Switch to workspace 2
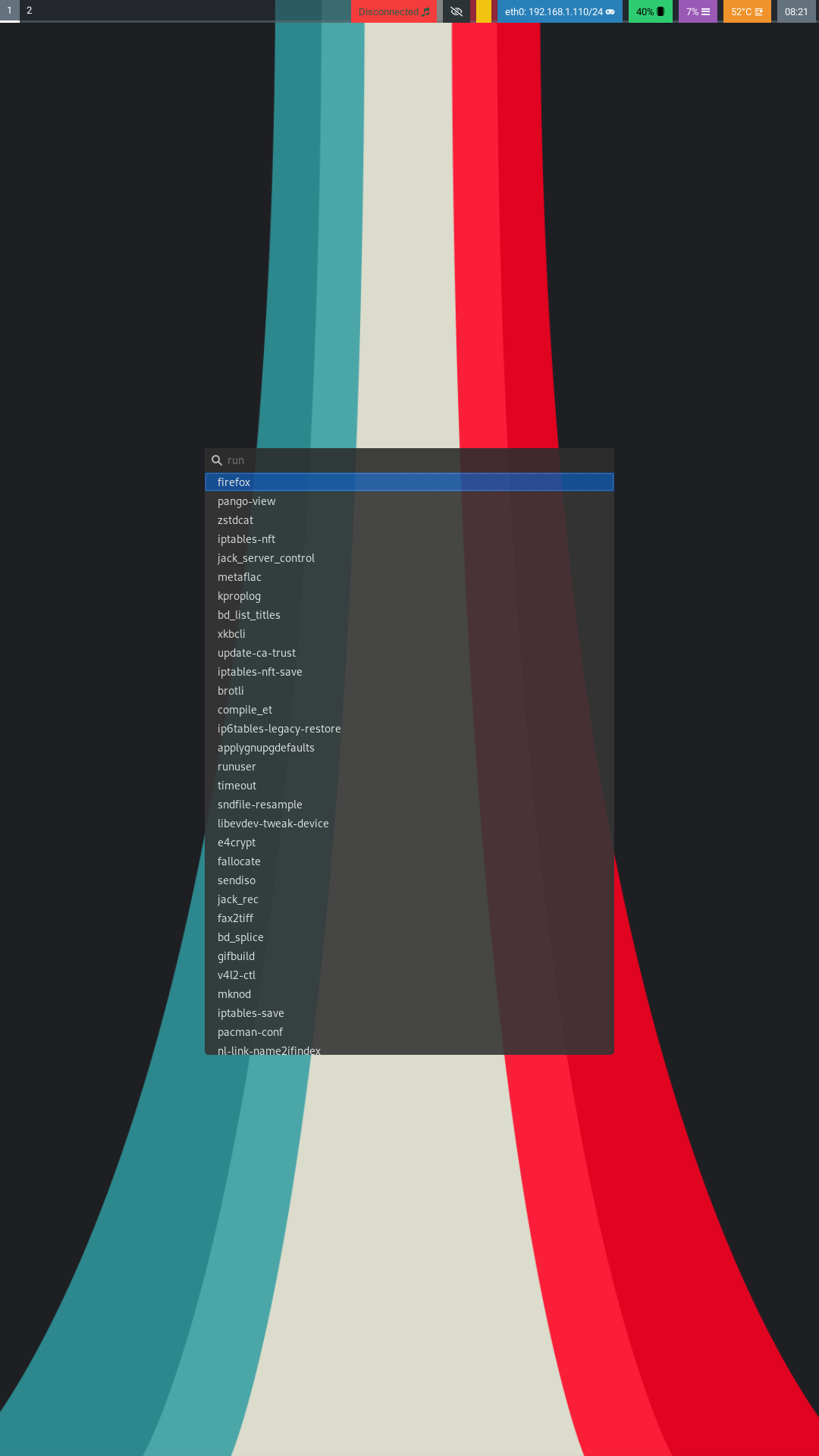The image size is (819, 1456). point(30,11)
